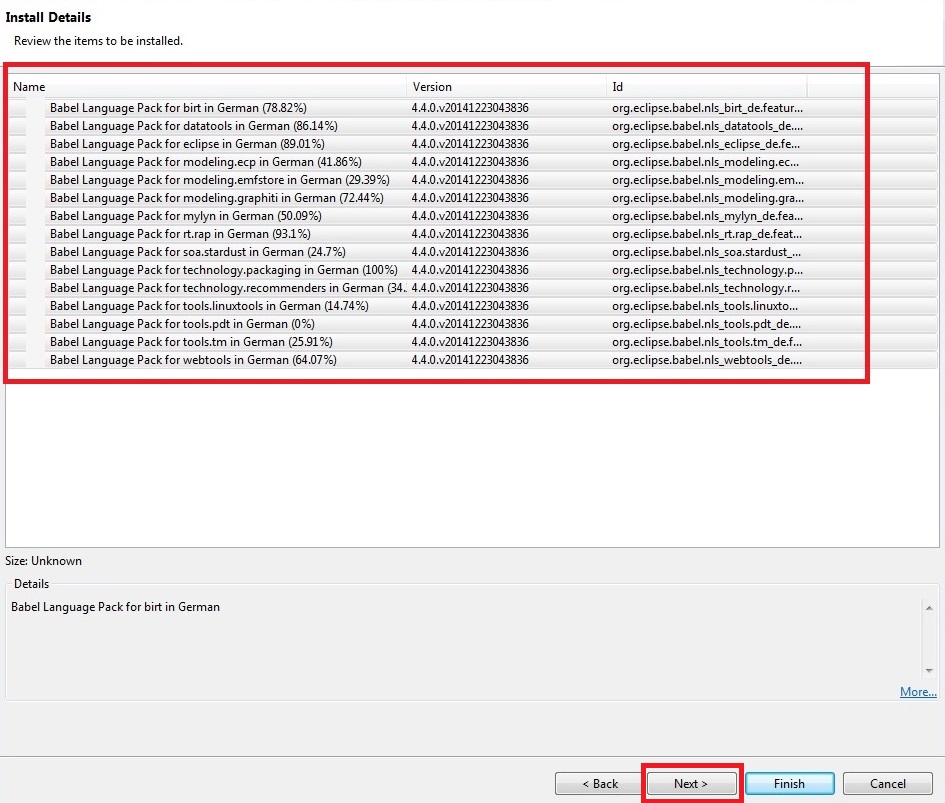
Task: Click the Details scrollbar up arrow
Action: pos(929,608)
